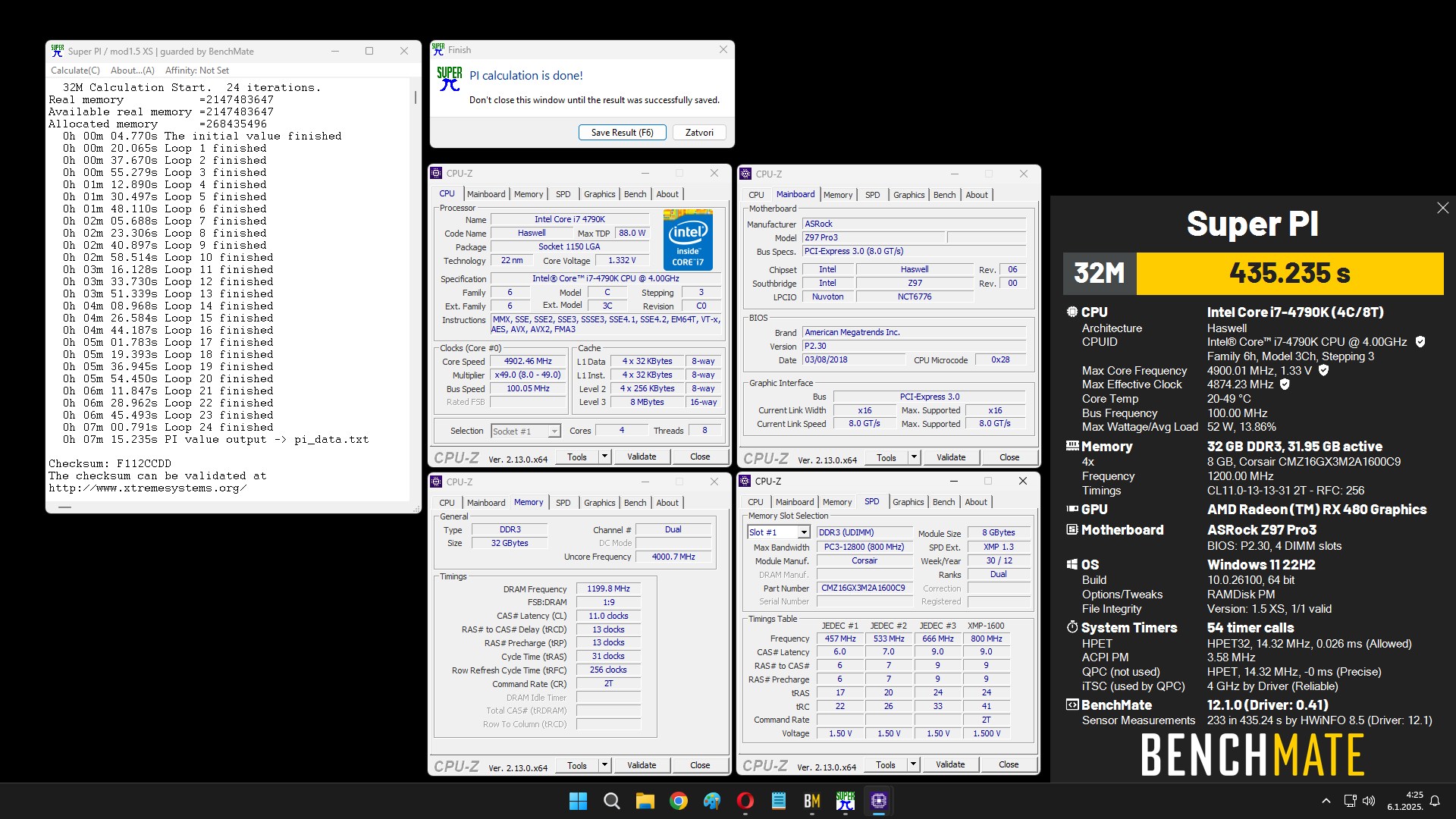
Task: Click Validate in CPU tab window
Action: click(x=642, y=457)
